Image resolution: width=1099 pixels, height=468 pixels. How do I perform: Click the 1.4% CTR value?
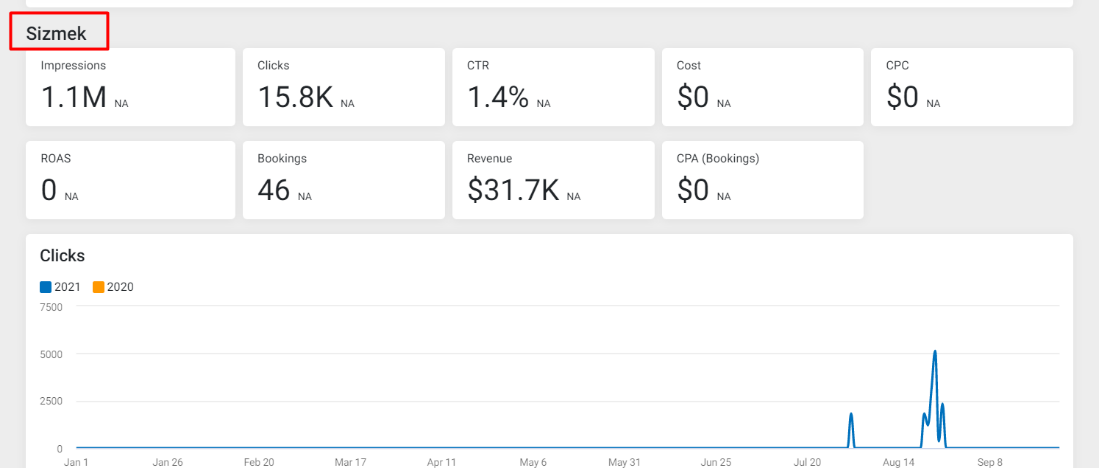(498, 97)
